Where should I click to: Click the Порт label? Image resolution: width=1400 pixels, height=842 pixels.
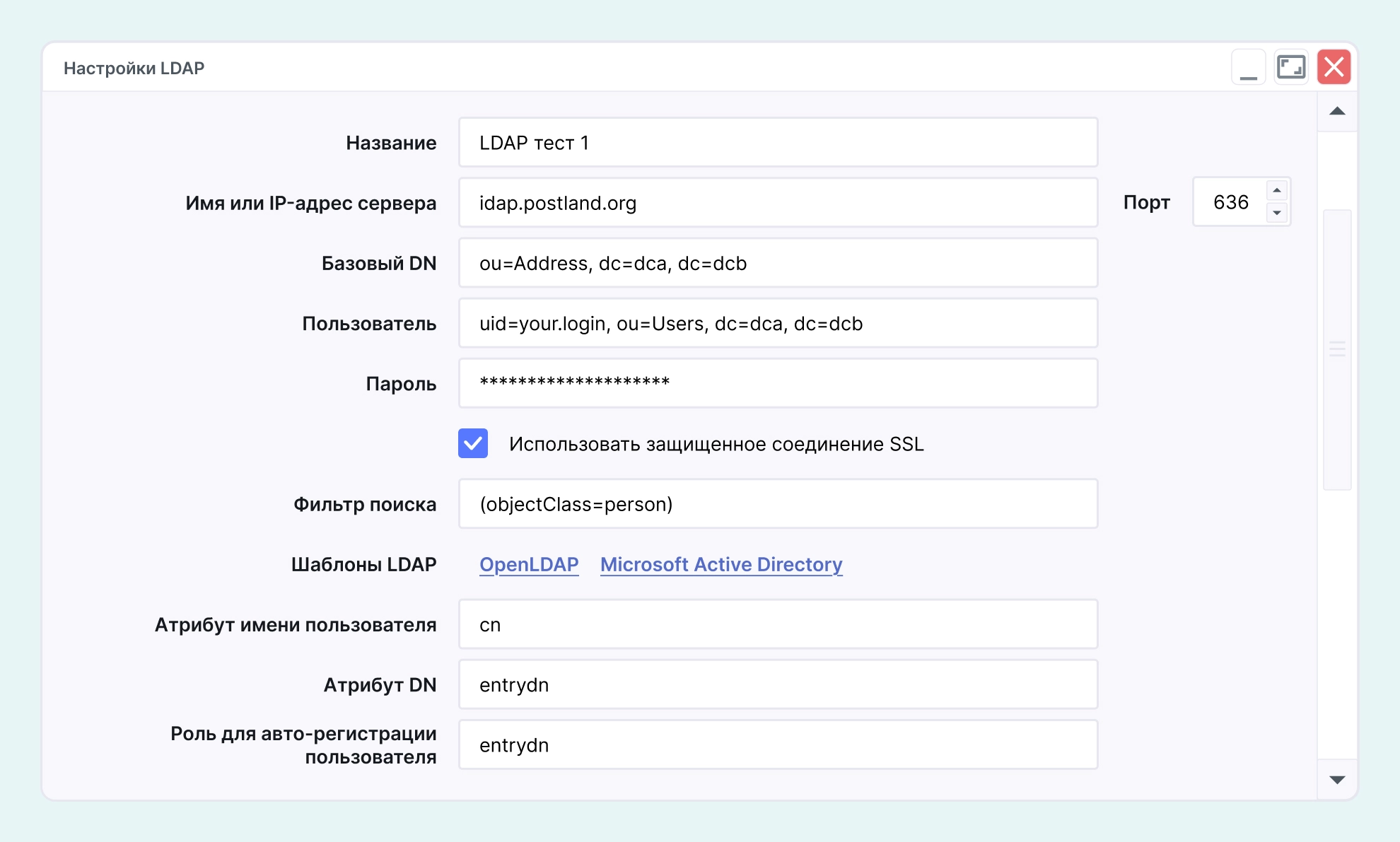(x=1146, y=202)
